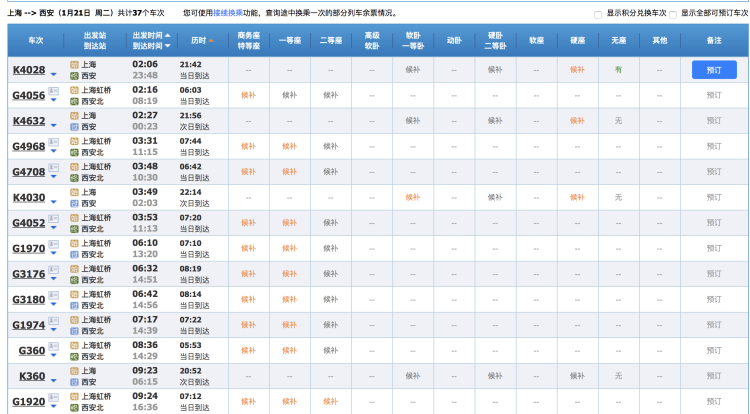Expand stop details arrow under K360

pos(54,382)
